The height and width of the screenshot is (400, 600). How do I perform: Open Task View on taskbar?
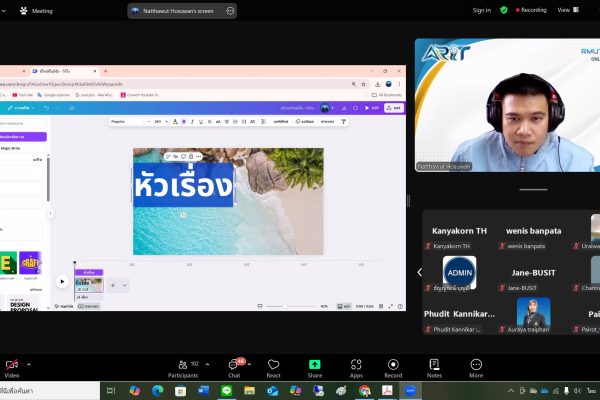pyautogui.click(x=111, y=390)
